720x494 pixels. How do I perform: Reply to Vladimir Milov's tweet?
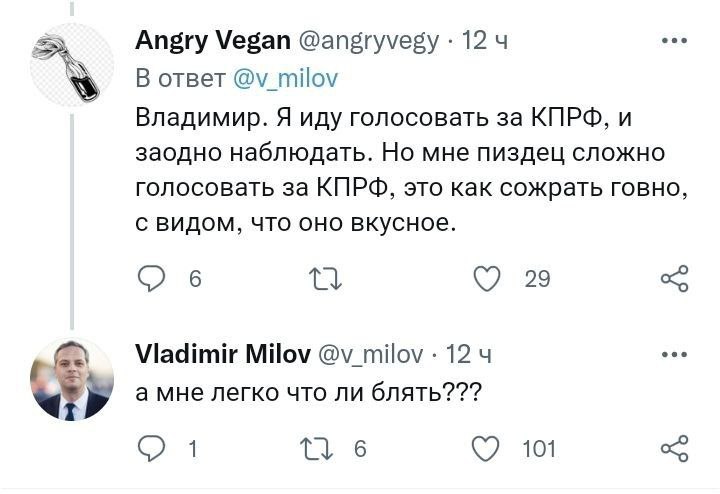click(150, 449)
